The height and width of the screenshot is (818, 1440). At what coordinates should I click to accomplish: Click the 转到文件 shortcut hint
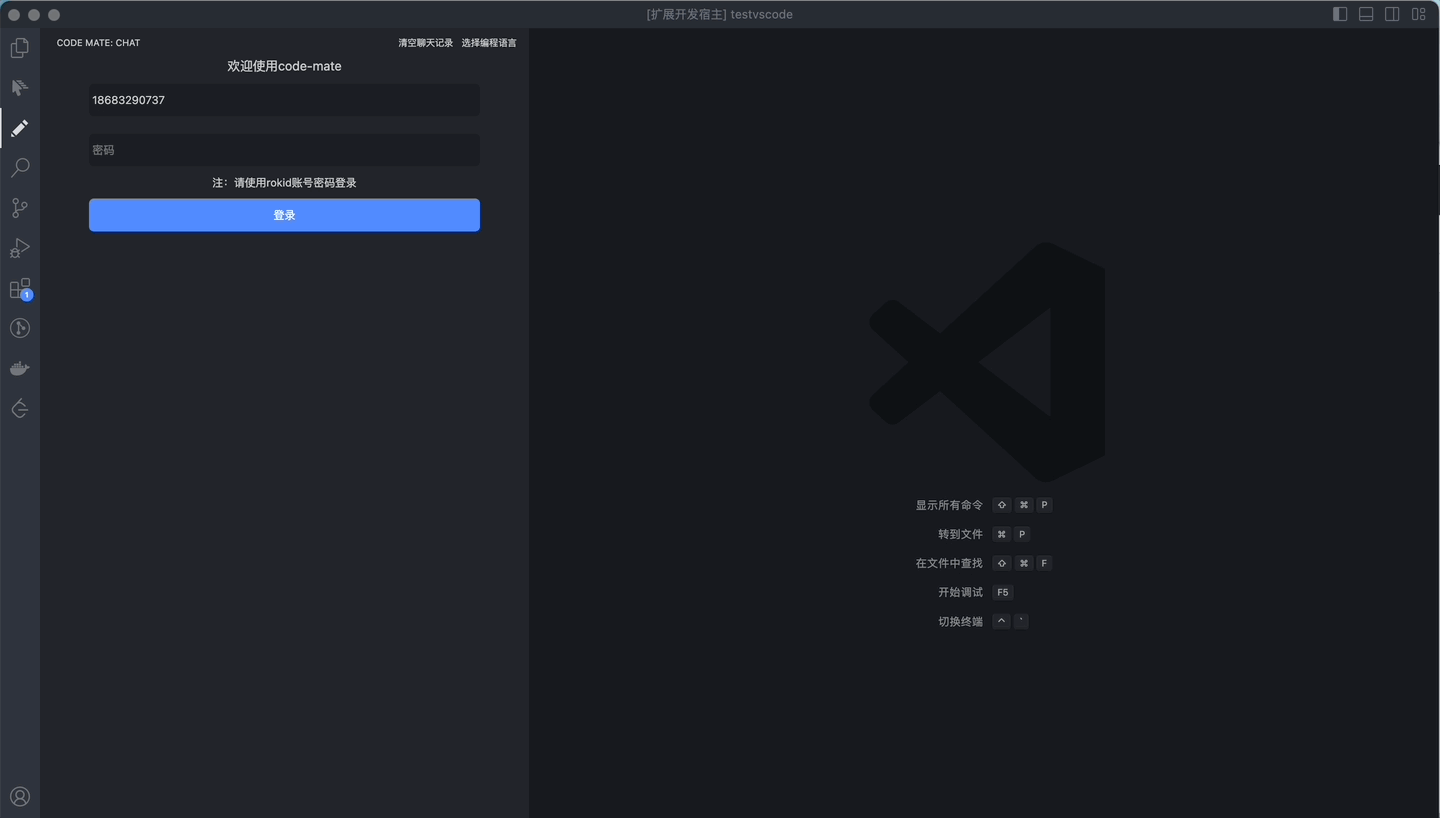click(960, 534)
